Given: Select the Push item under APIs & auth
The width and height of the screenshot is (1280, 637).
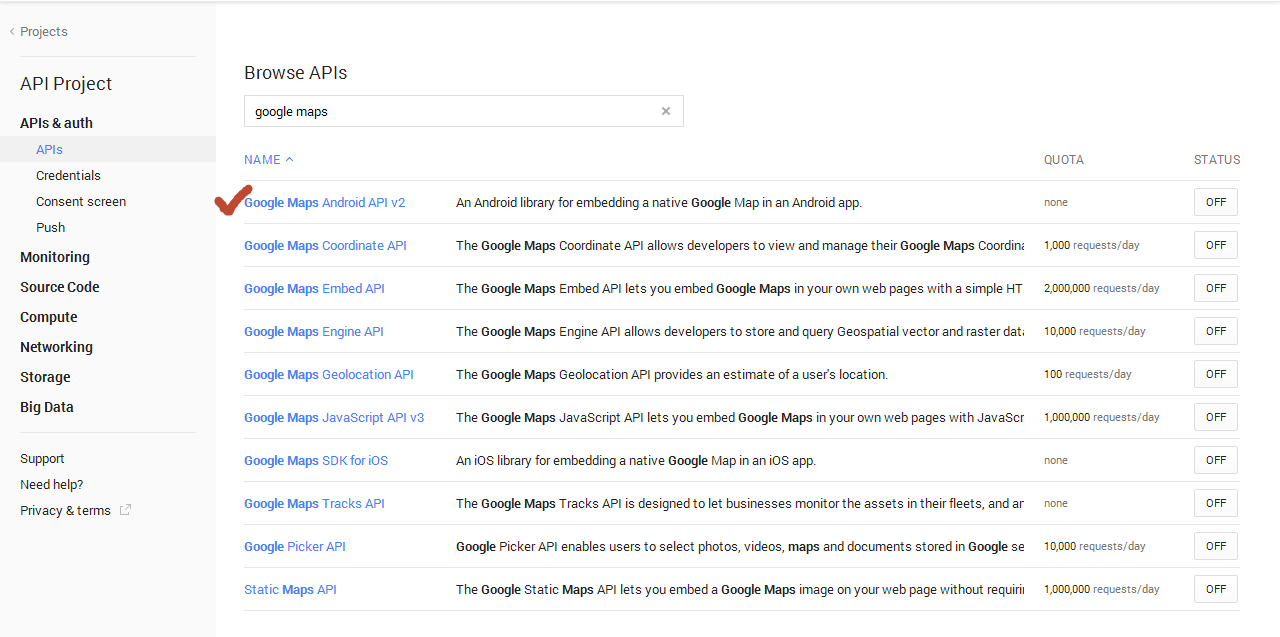Looking at the screenshot, I should (50, 227).
